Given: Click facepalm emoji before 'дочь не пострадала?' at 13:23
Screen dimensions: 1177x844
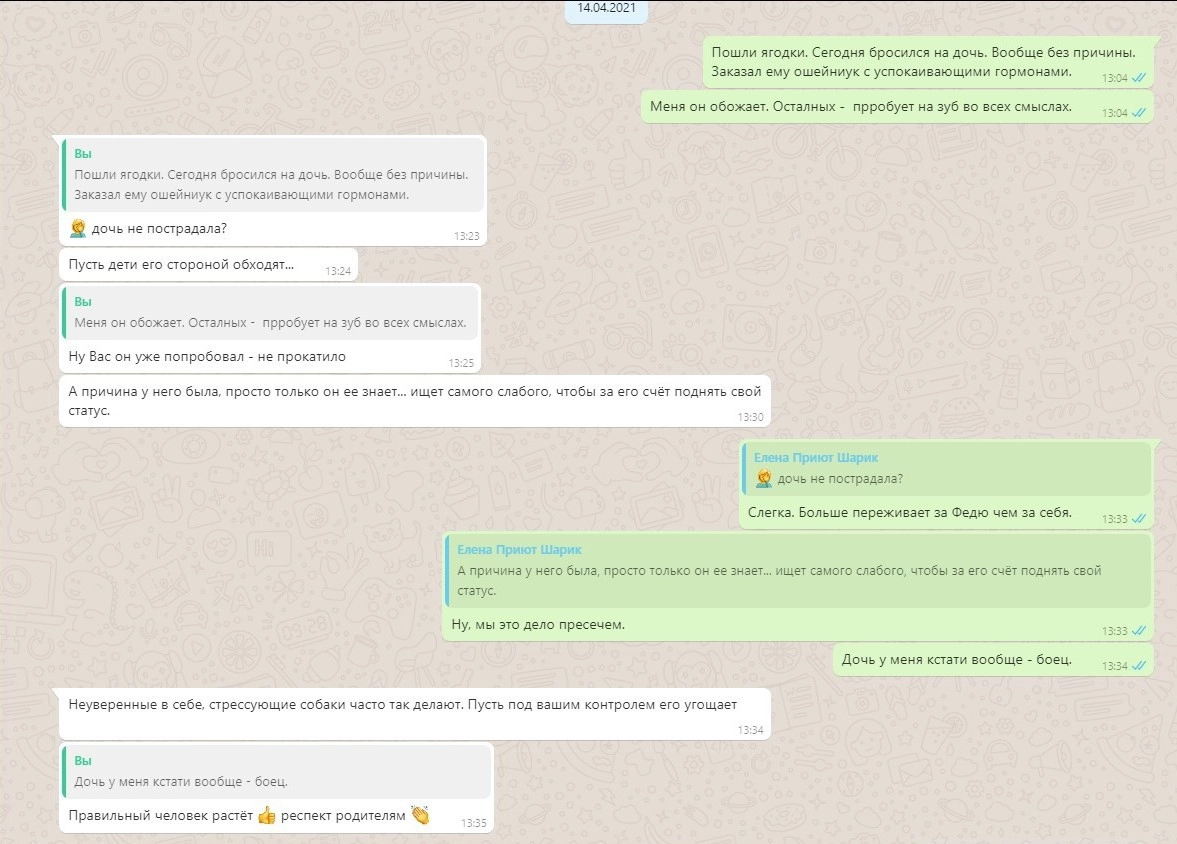Looking at the screenshot, I should tap(78, 229).
